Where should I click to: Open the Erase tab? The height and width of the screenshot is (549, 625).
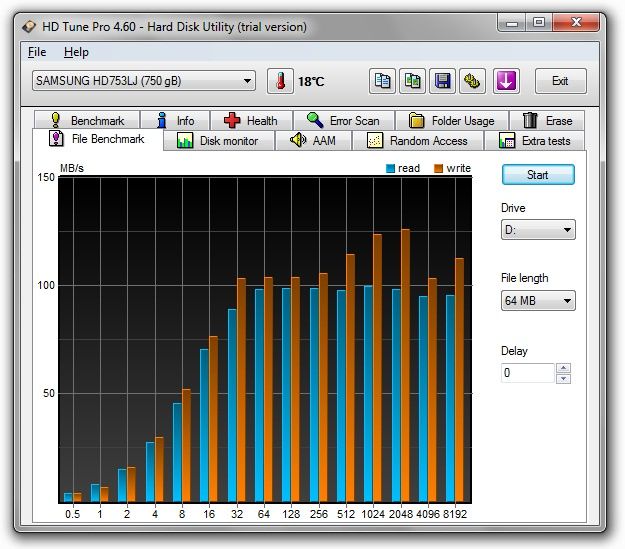[x=547, y=120]
